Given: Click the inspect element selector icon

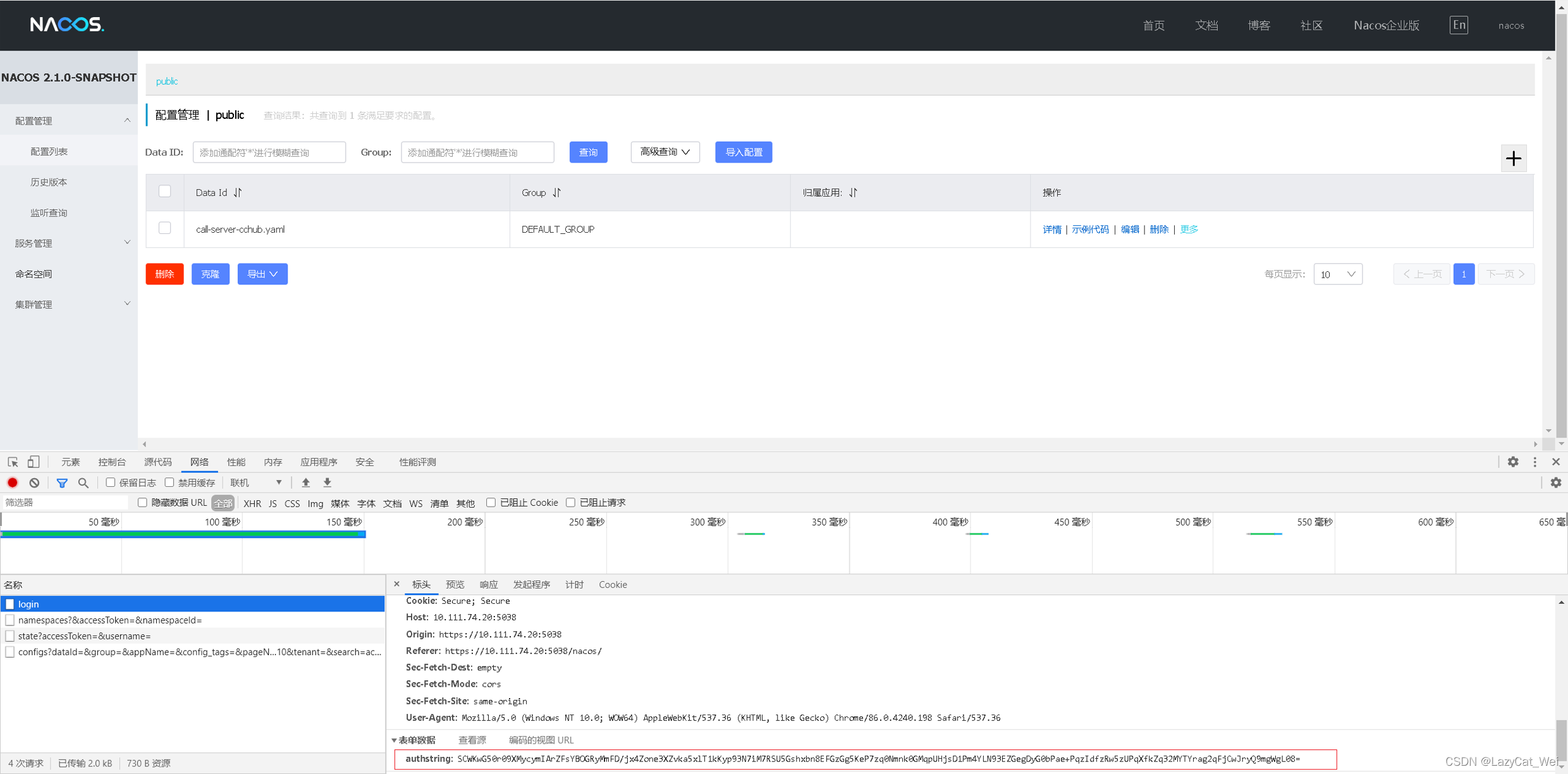Looking at the screenshot, I should (13, 462).
